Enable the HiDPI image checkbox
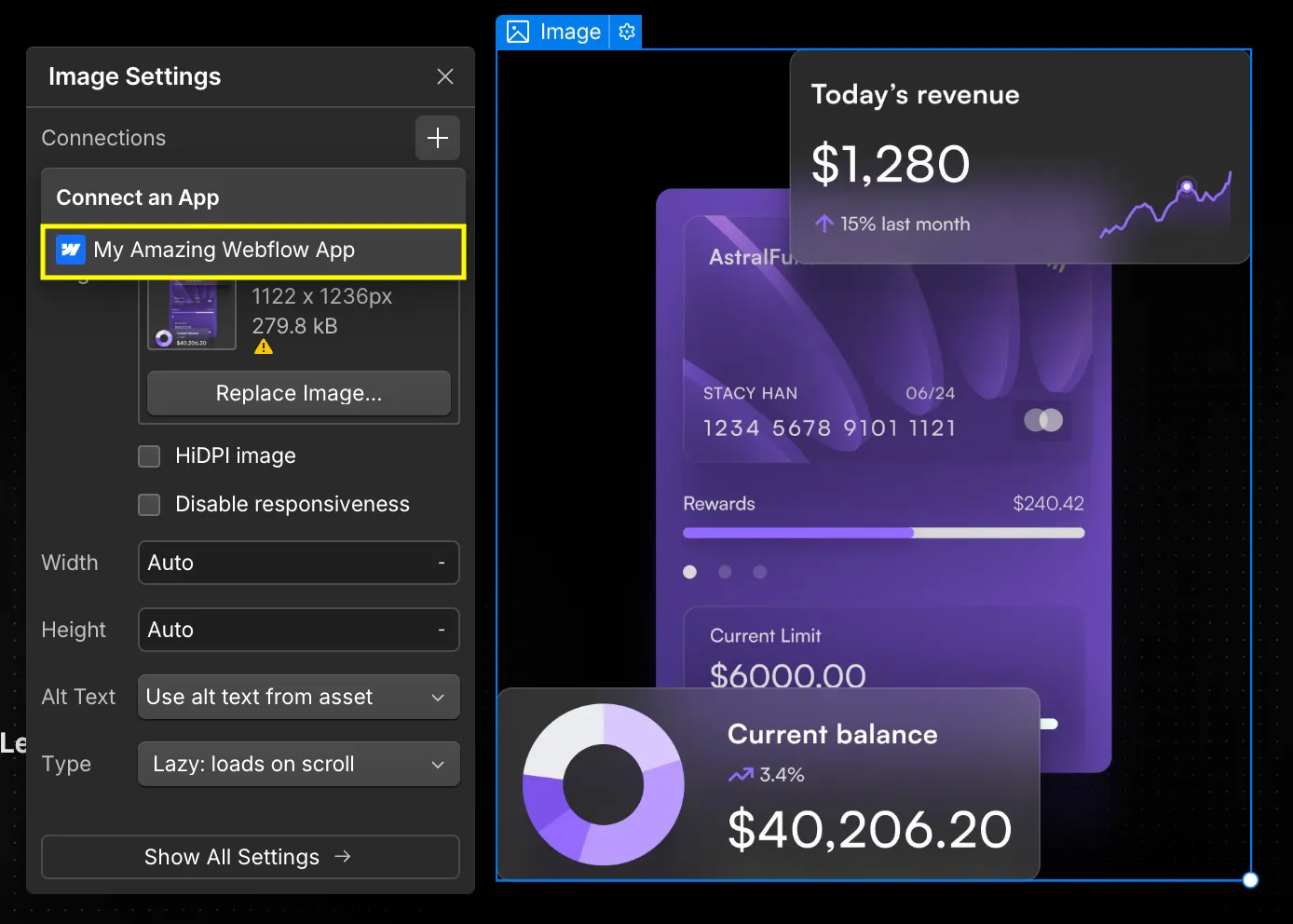 click(x=149, y=456)
